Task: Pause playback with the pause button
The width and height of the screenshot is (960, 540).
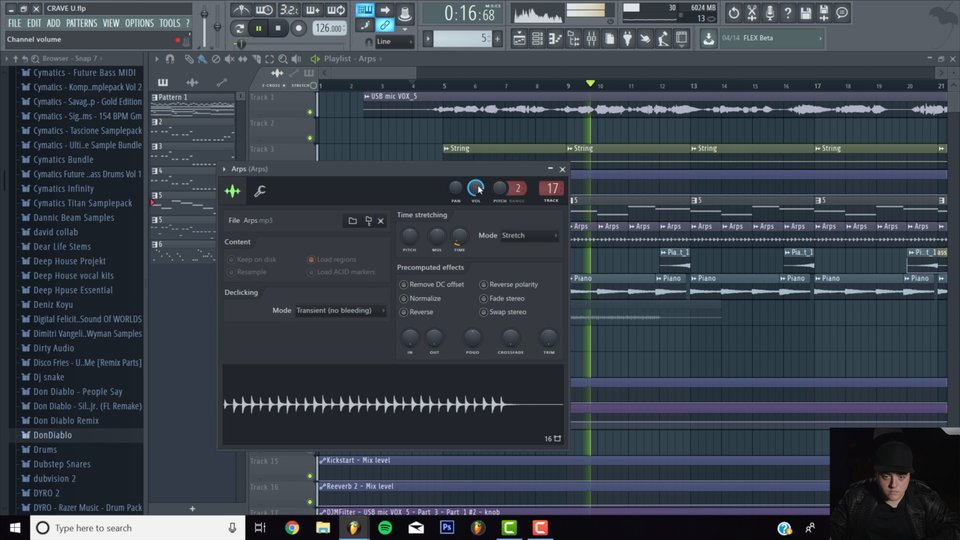Action: tap(259, 28)
